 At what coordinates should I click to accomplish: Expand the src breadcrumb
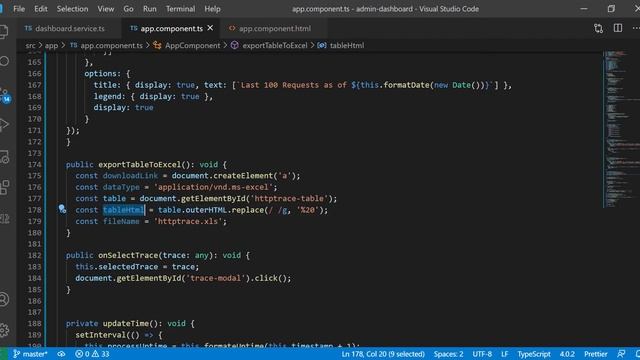[30, 45]
